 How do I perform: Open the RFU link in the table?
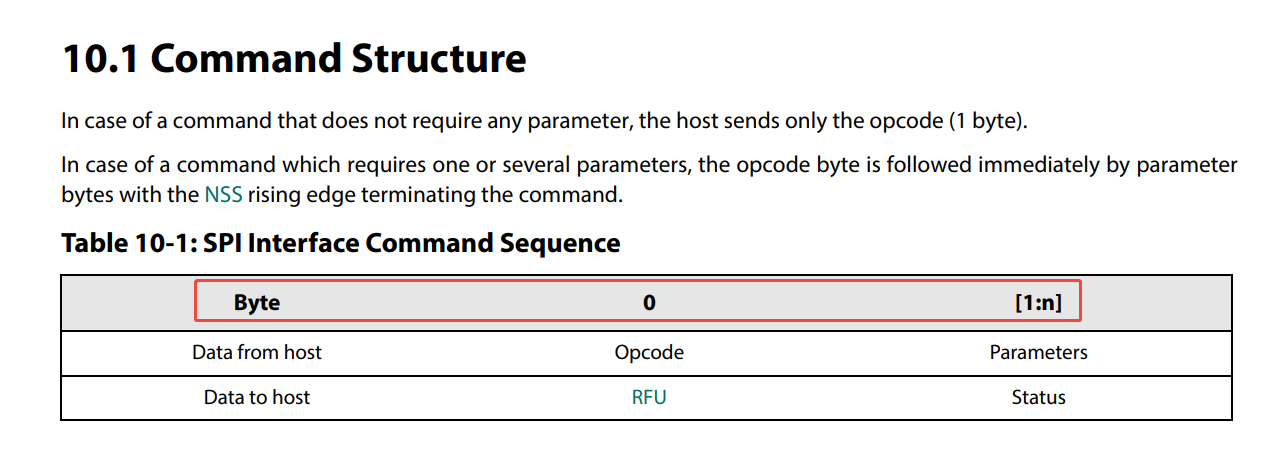click(x=649, y=397)
